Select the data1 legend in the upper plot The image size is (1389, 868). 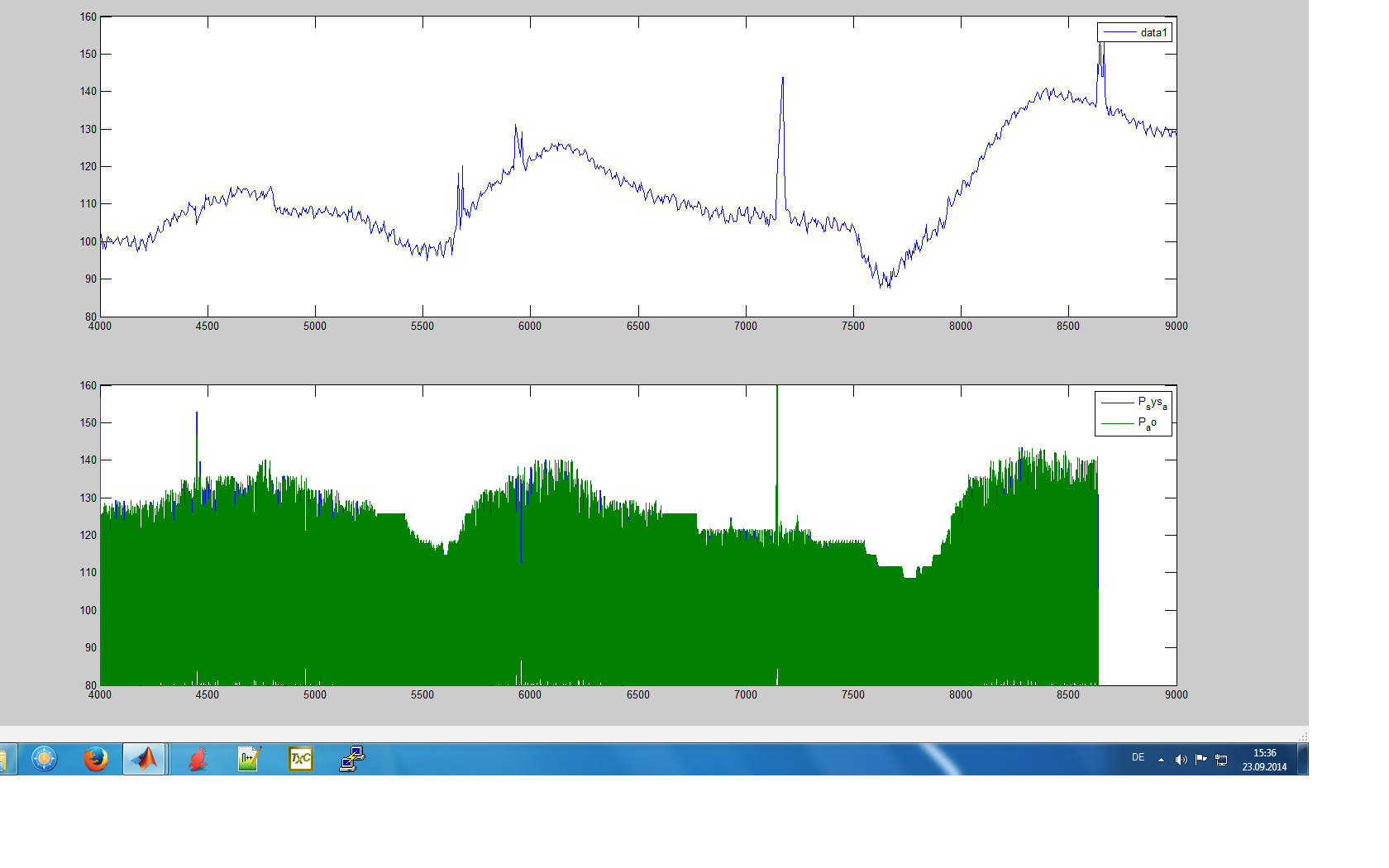[1153, 32]
